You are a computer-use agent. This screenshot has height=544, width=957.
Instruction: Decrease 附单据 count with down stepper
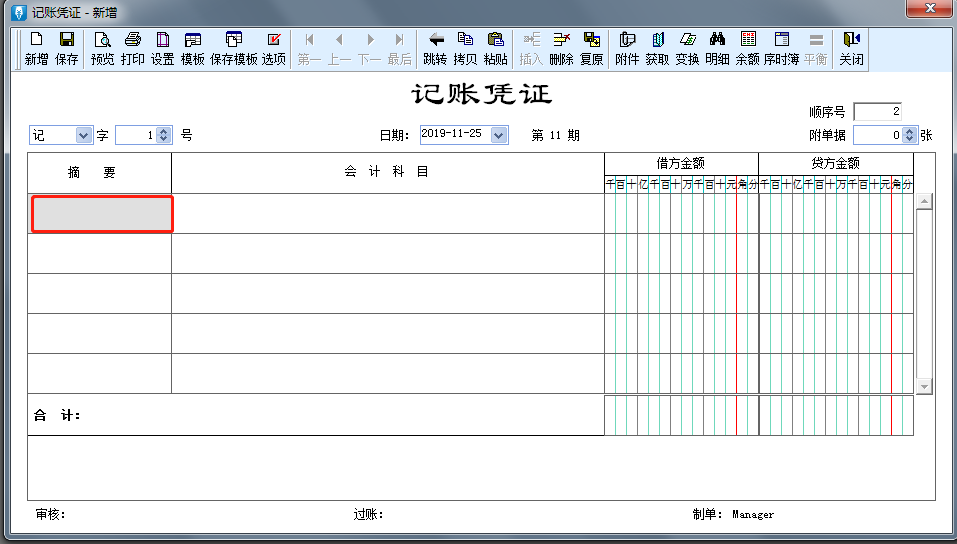(909, 139)
